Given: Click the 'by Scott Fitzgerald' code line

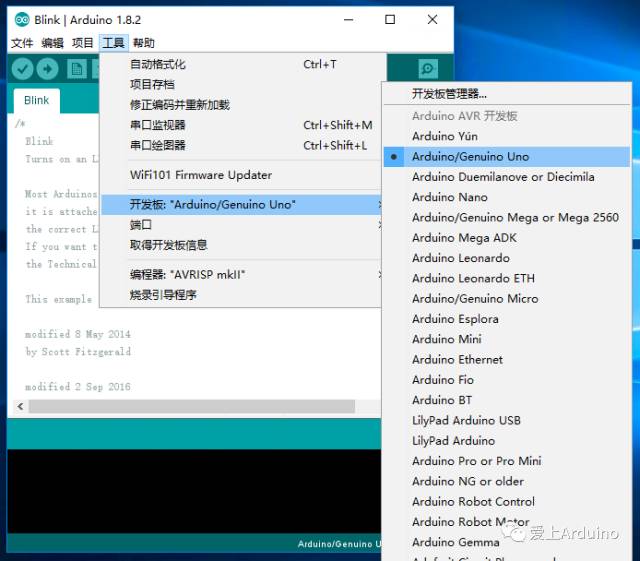Looking at the screenshot, I should [78, 352].
